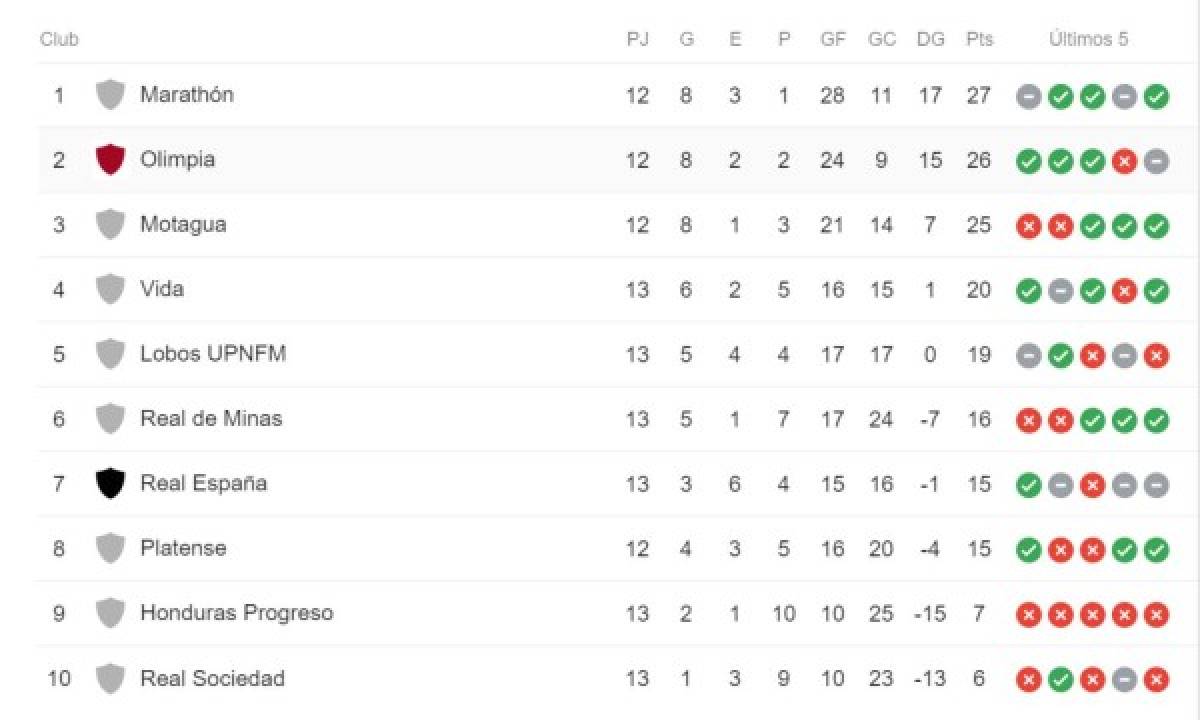Click Vida's points value 20
This screenshot has height=720, width=1200.
point(979,290)
